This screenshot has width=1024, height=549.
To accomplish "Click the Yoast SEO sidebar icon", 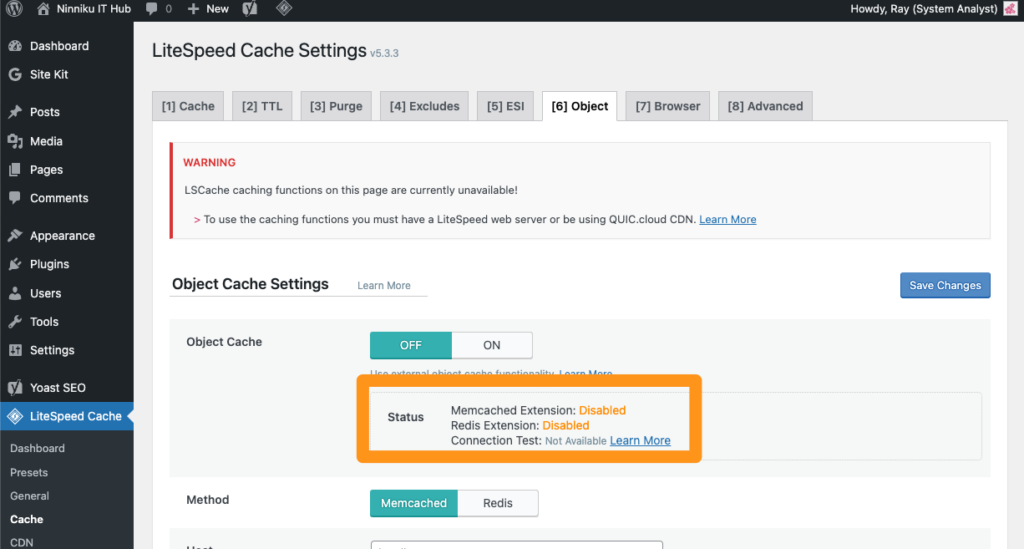I will [15, 388].
